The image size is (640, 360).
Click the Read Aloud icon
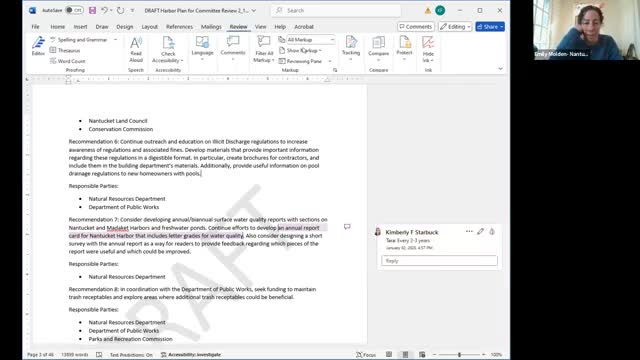136,49
